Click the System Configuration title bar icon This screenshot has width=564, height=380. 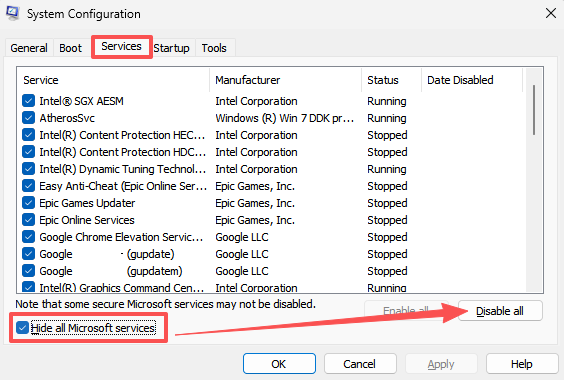[x=13, y=13]
